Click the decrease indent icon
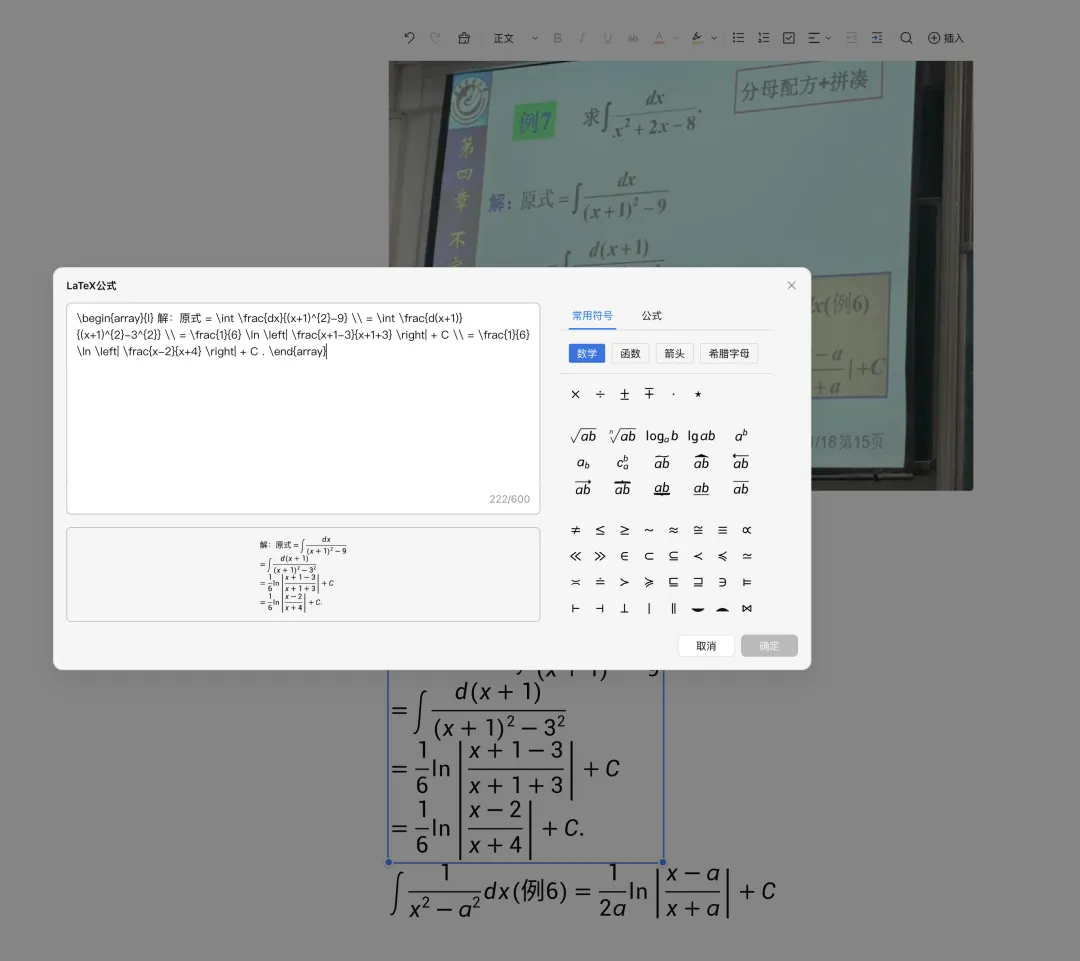 tap(851, 38)
